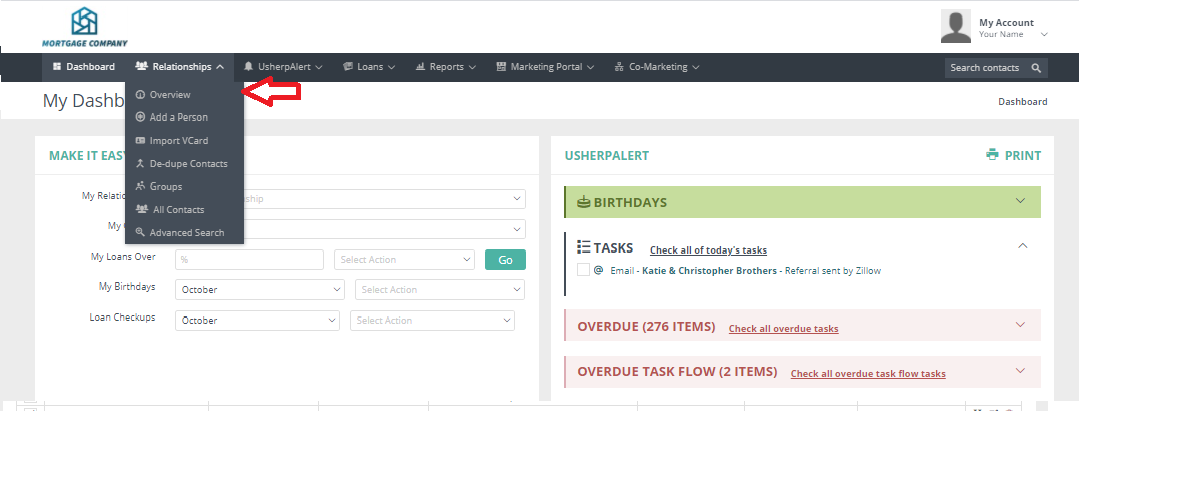
Task: Open the My Birthdays October dropdown
Action: [x=260, y=290]
